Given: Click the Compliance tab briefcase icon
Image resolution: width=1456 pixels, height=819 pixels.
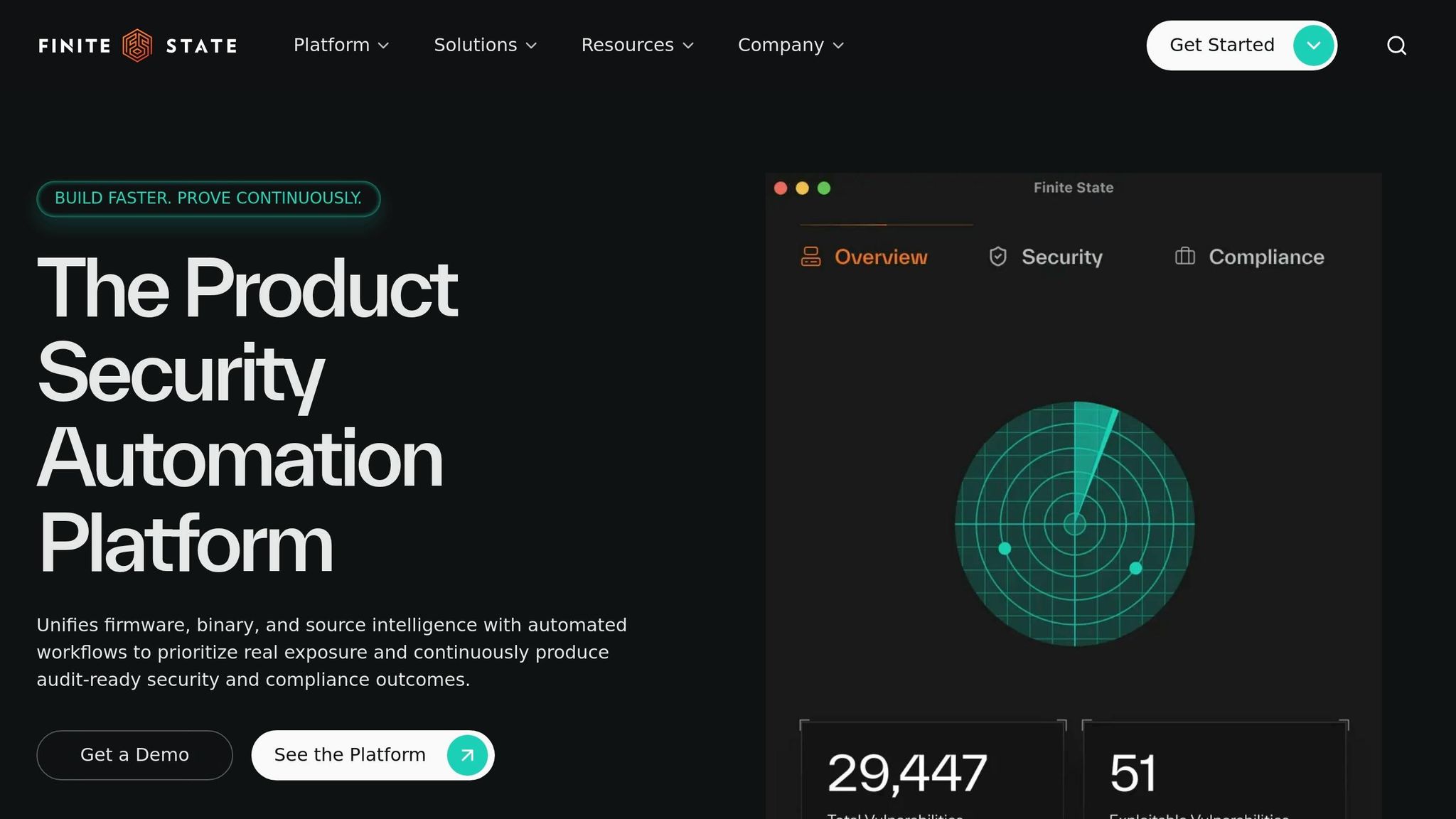Looking at the screenshot, I should 1184,256.
